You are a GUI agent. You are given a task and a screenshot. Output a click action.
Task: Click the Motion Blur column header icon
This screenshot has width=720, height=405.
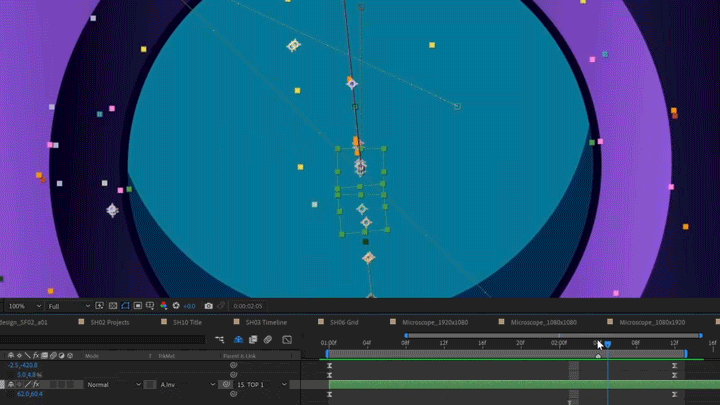tap(53, 355)
